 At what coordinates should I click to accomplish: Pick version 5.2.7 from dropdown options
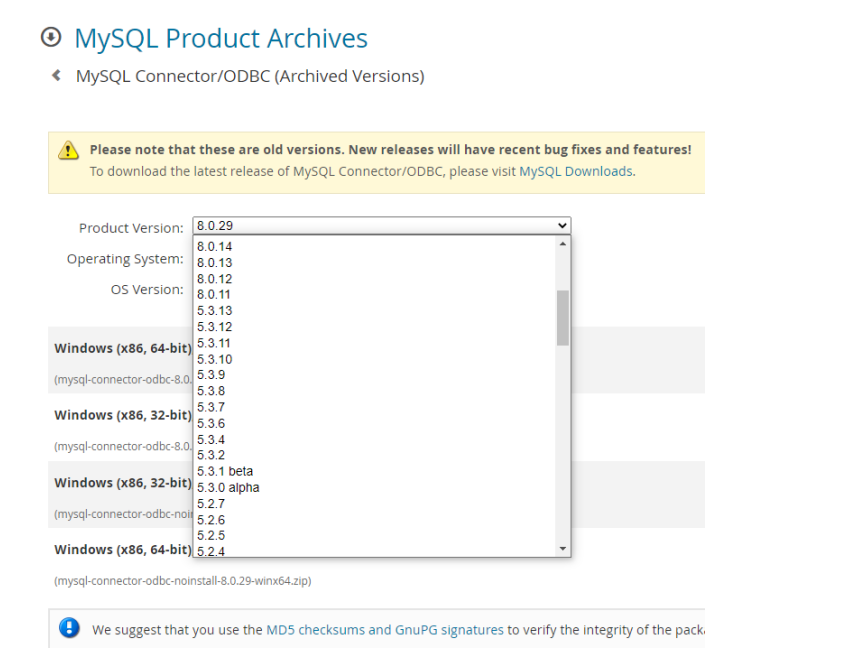[x=211, y=504]
